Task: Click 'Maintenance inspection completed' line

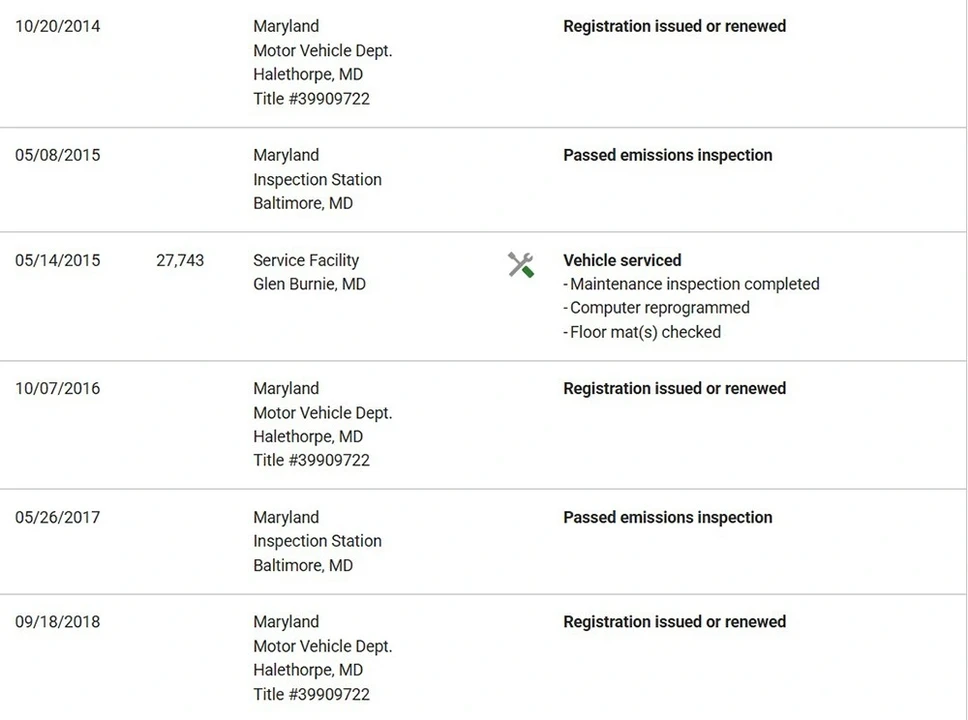Action: click(x=691, y=284)
